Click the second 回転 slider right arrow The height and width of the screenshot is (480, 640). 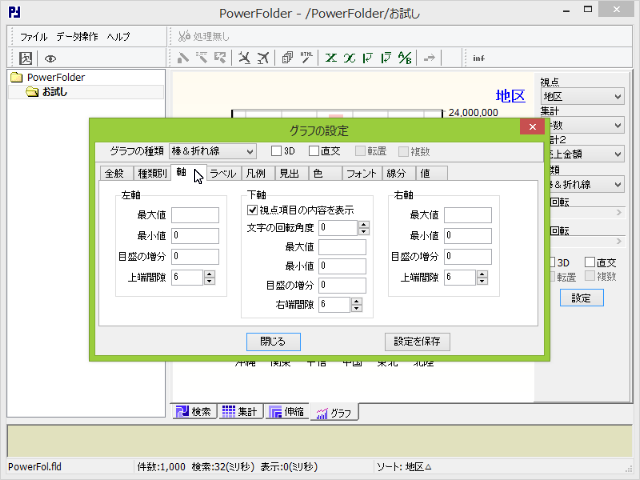point(619,241)
